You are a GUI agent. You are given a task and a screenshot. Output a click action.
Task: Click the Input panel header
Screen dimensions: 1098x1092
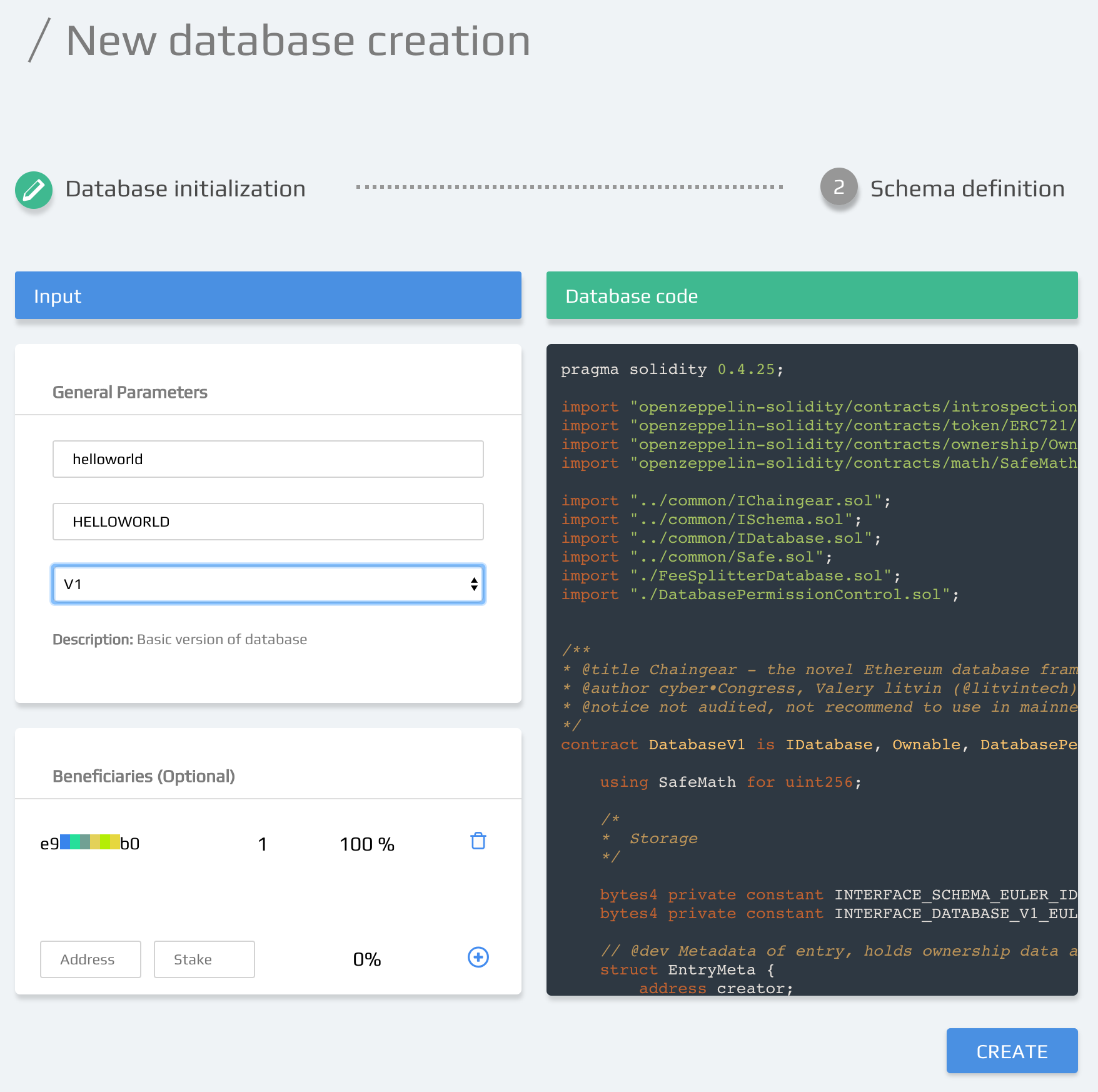268,295
